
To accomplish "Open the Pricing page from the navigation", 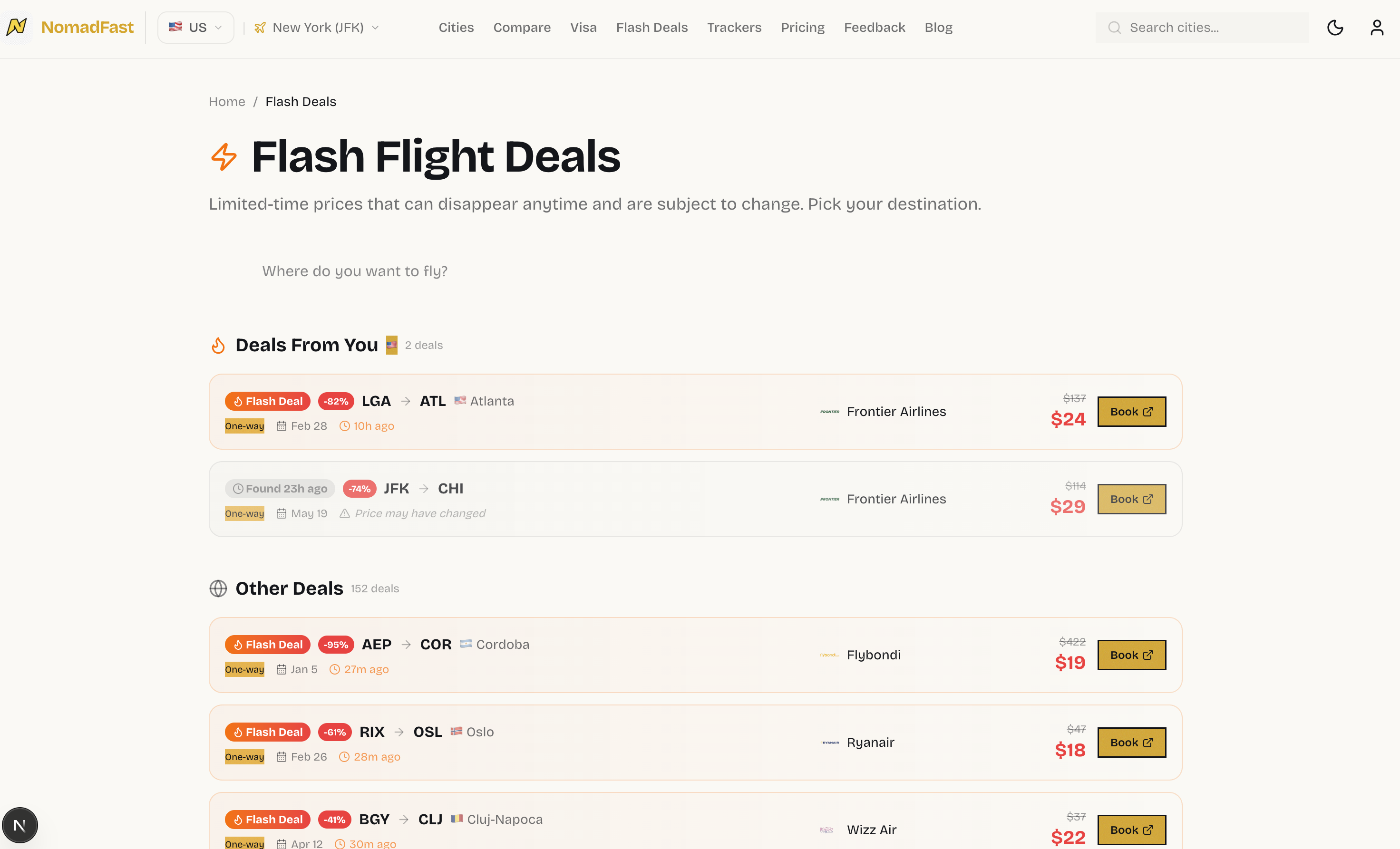I will coord(803,27).
